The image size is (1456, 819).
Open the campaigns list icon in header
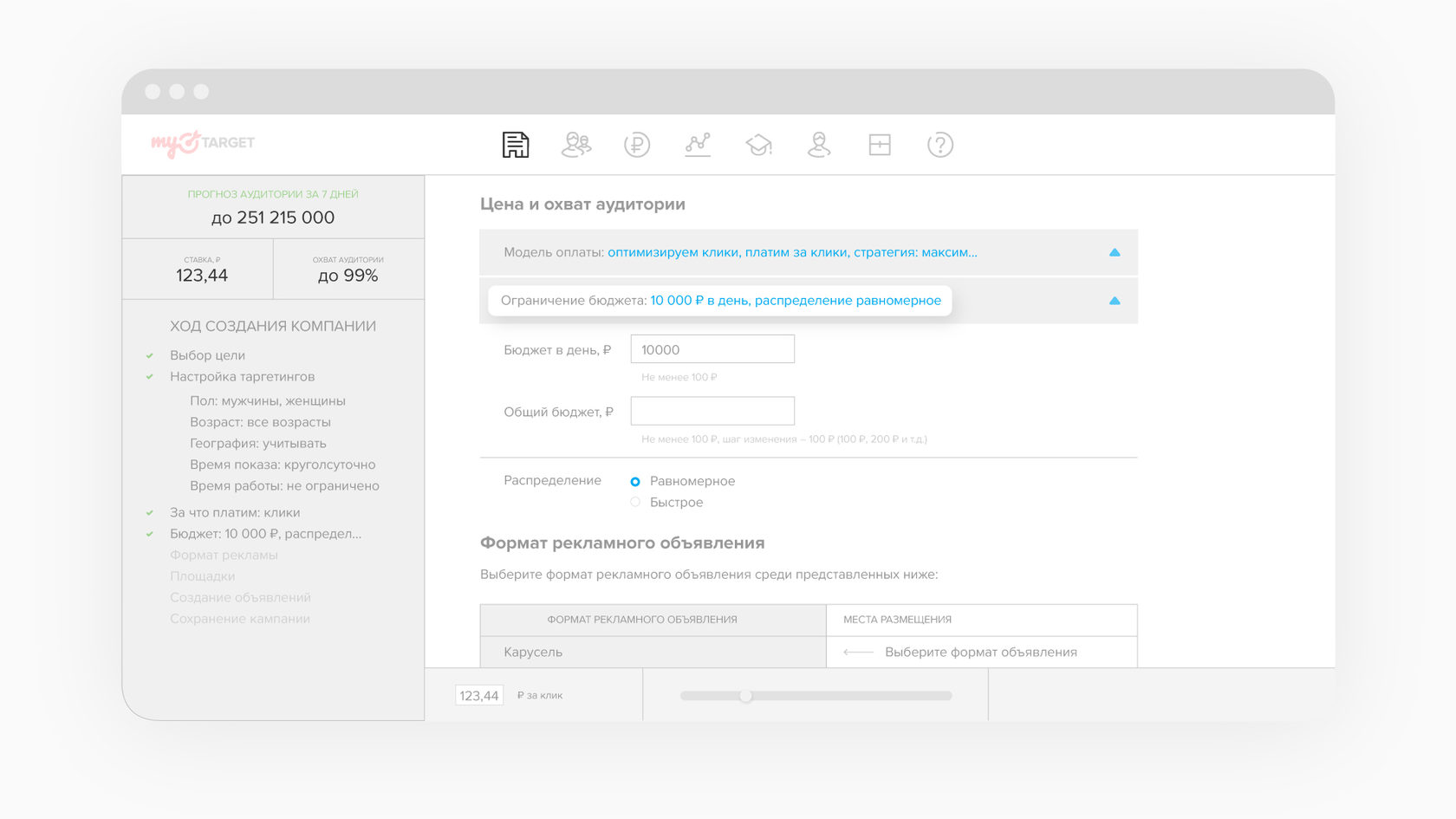click(x=516, y=145)
